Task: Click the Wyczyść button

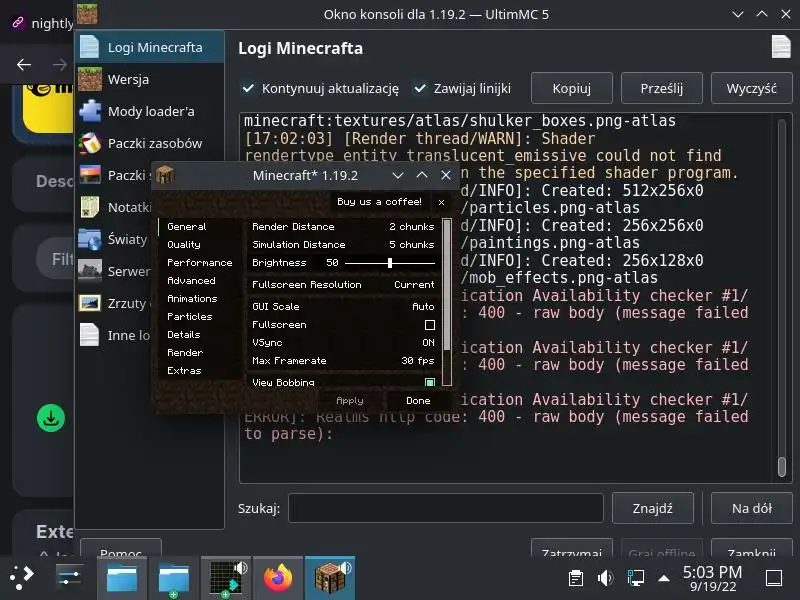Action: tap(752, 88)
